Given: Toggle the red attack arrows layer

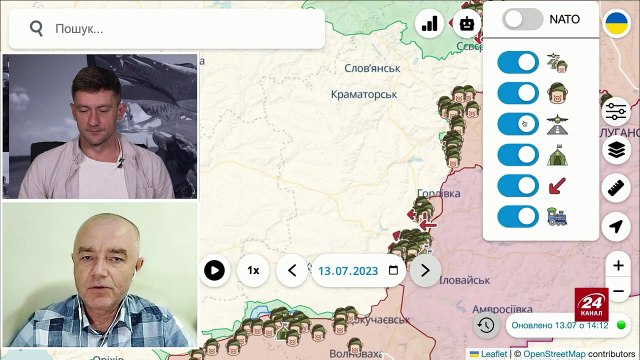Looking at the screenshot, I should coord(518,185).
